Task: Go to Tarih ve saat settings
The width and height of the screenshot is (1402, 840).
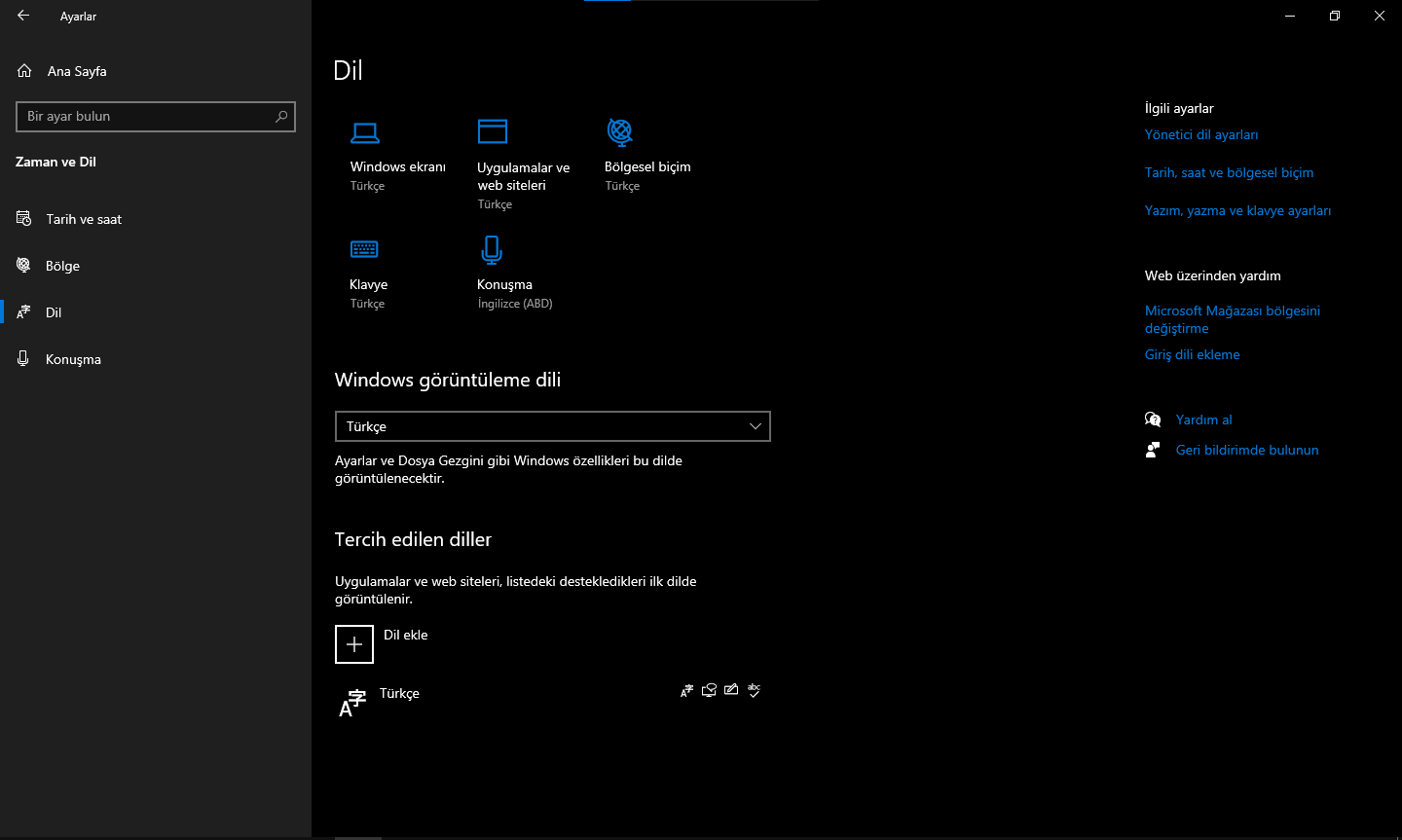Action: click(156, 219)
